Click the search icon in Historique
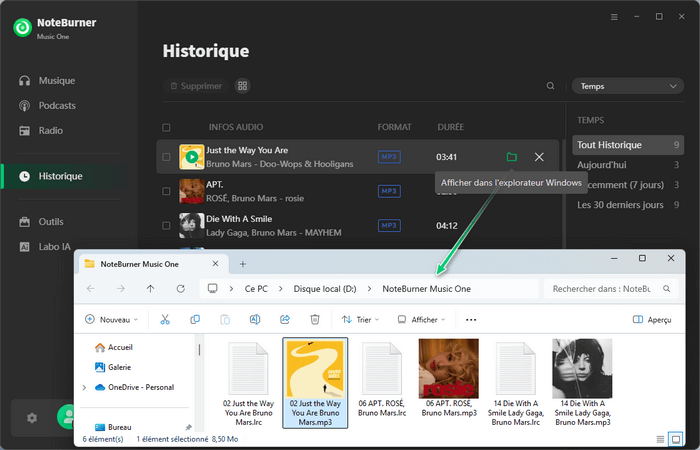Image resolution: width=700 pixels, height=450 pixels. pos(550,86)
